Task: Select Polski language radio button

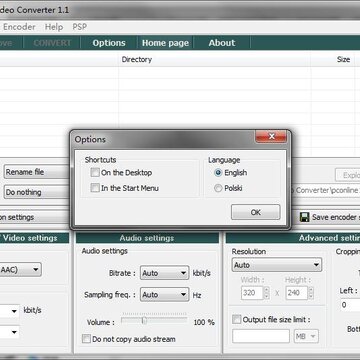Action: click(218, 188)
